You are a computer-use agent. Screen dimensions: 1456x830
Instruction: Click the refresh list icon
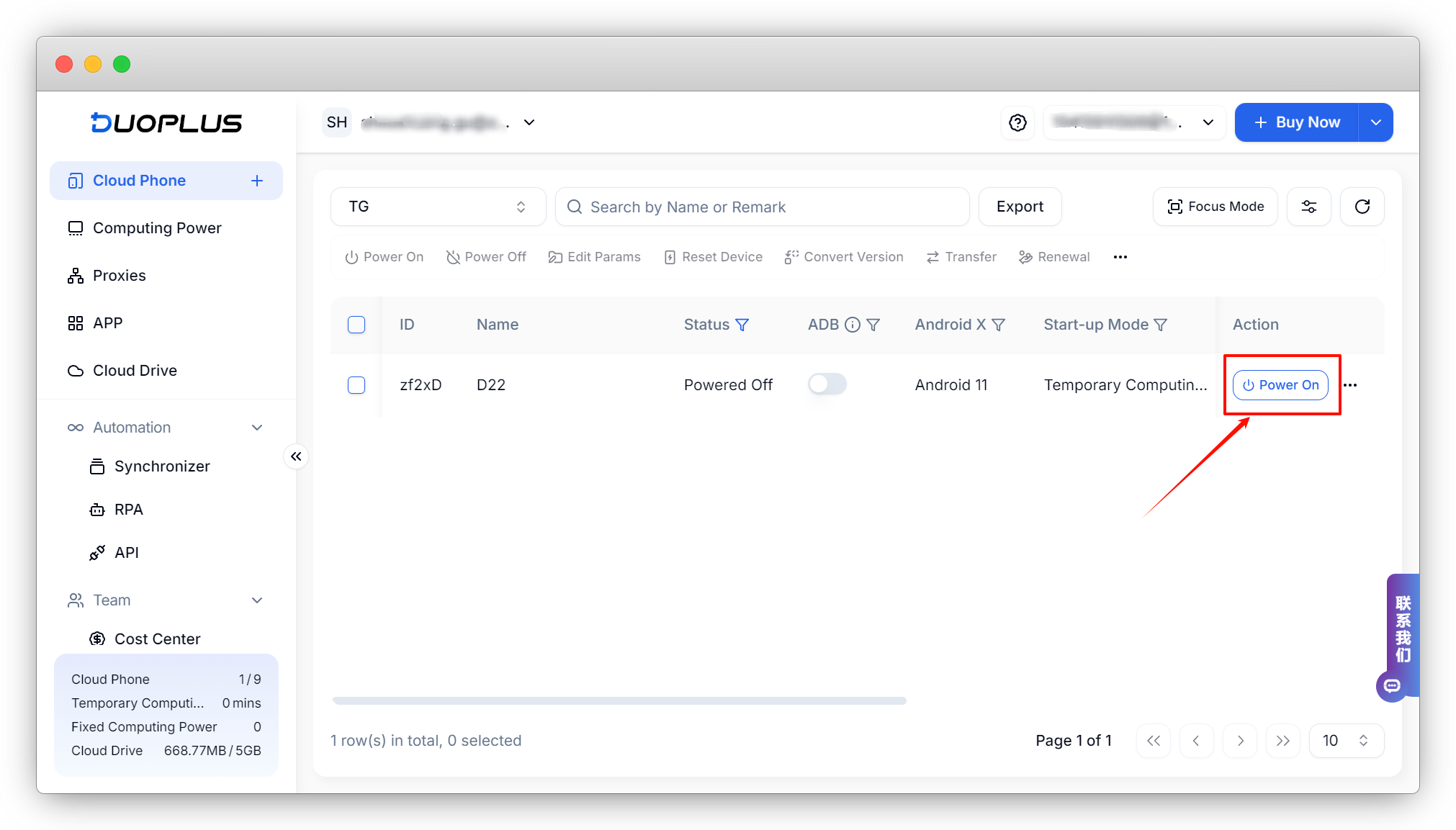[x=1362, y=207]
